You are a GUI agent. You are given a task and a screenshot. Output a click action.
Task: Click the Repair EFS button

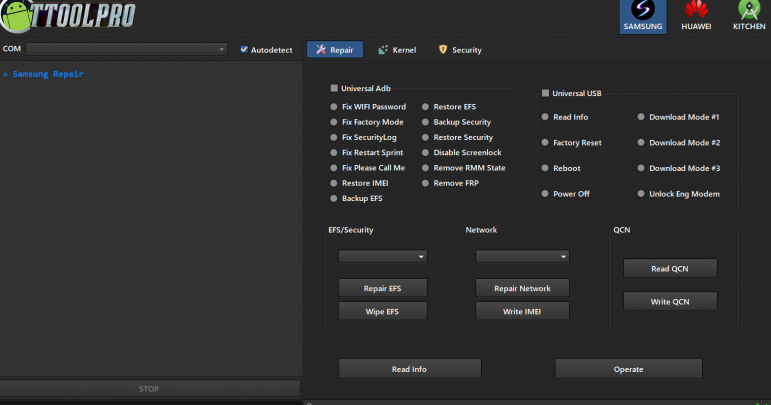coord(383,288)
